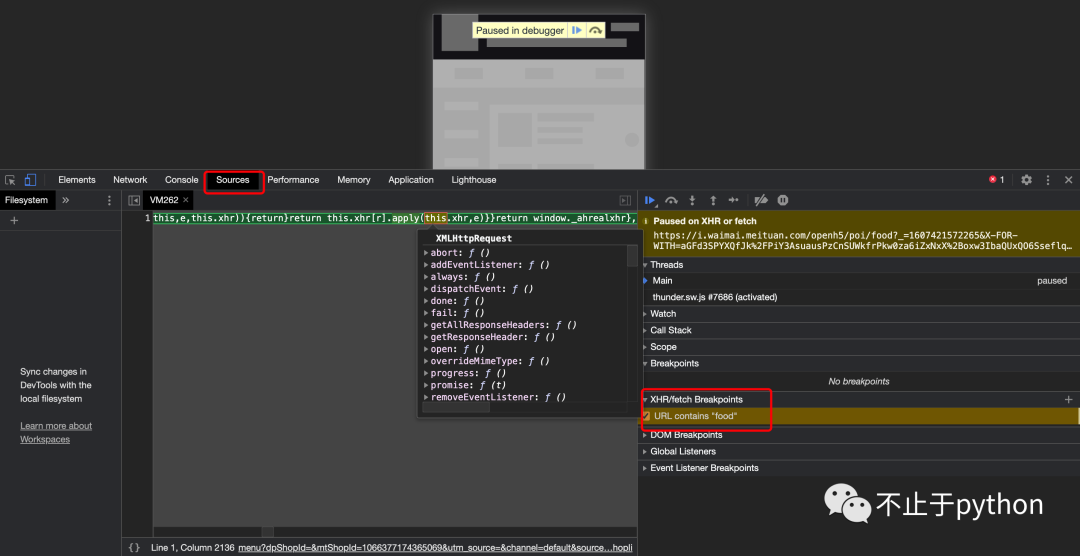Toggle the device toolbar icon
Viewport: 1080px width, 556px height.
click(x=30, y=180)
